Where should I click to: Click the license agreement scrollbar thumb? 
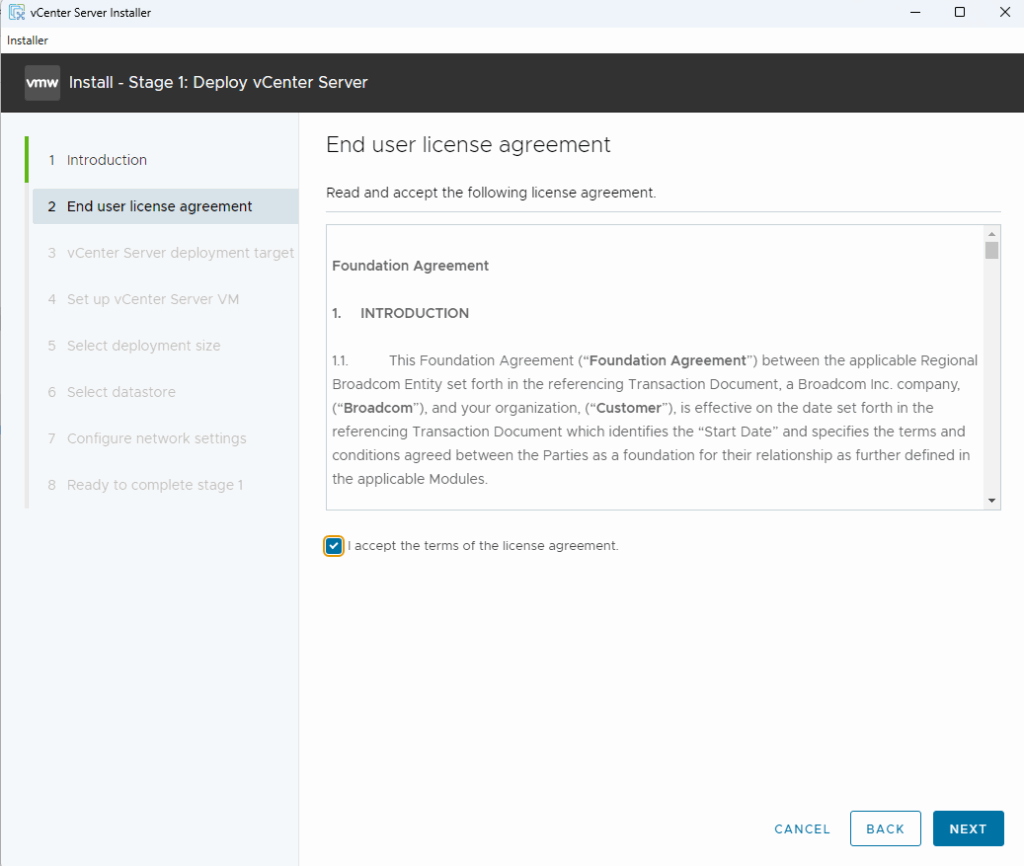coord(992,250)
